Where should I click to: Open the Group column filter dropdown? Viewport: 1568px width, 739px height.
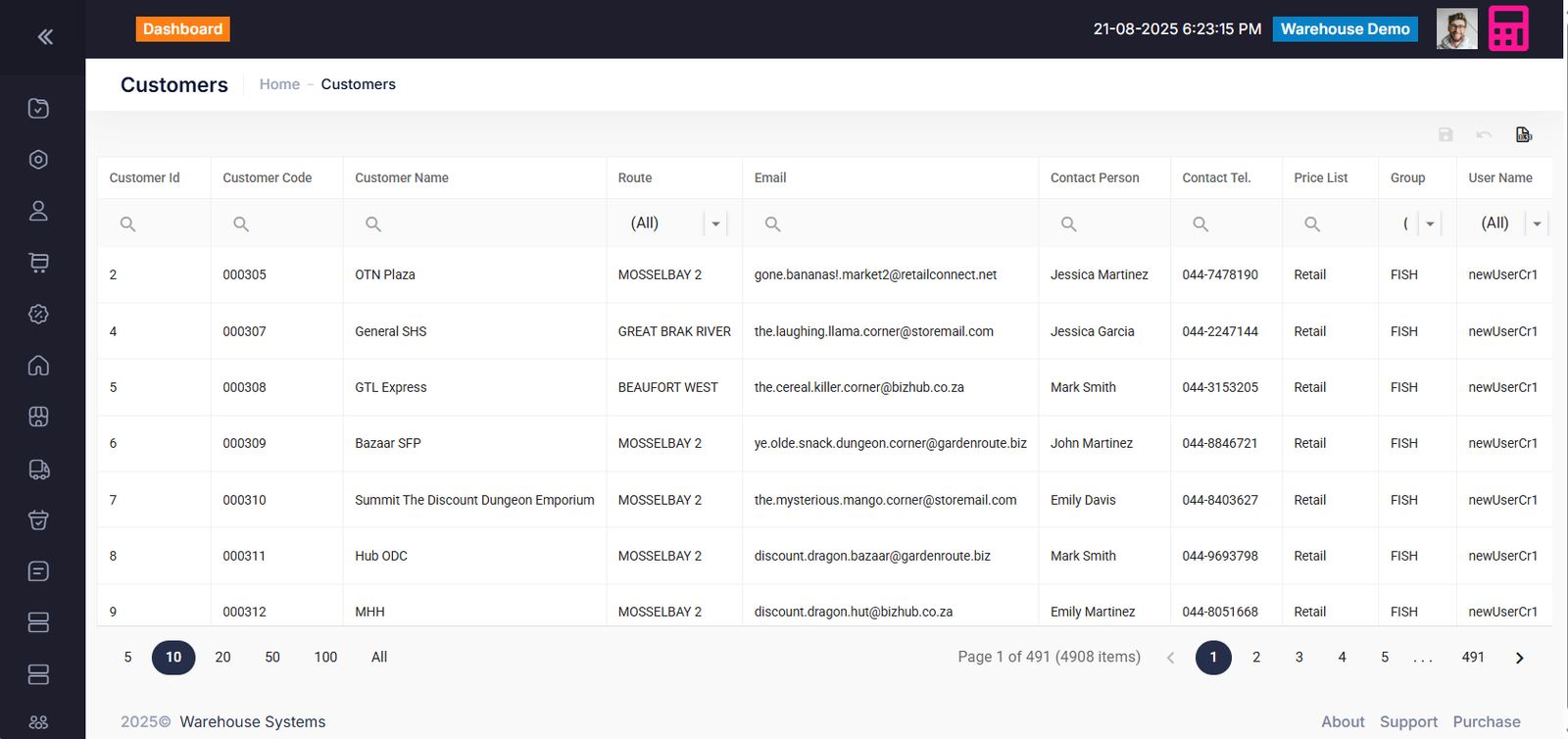[x=1430, y=224]
